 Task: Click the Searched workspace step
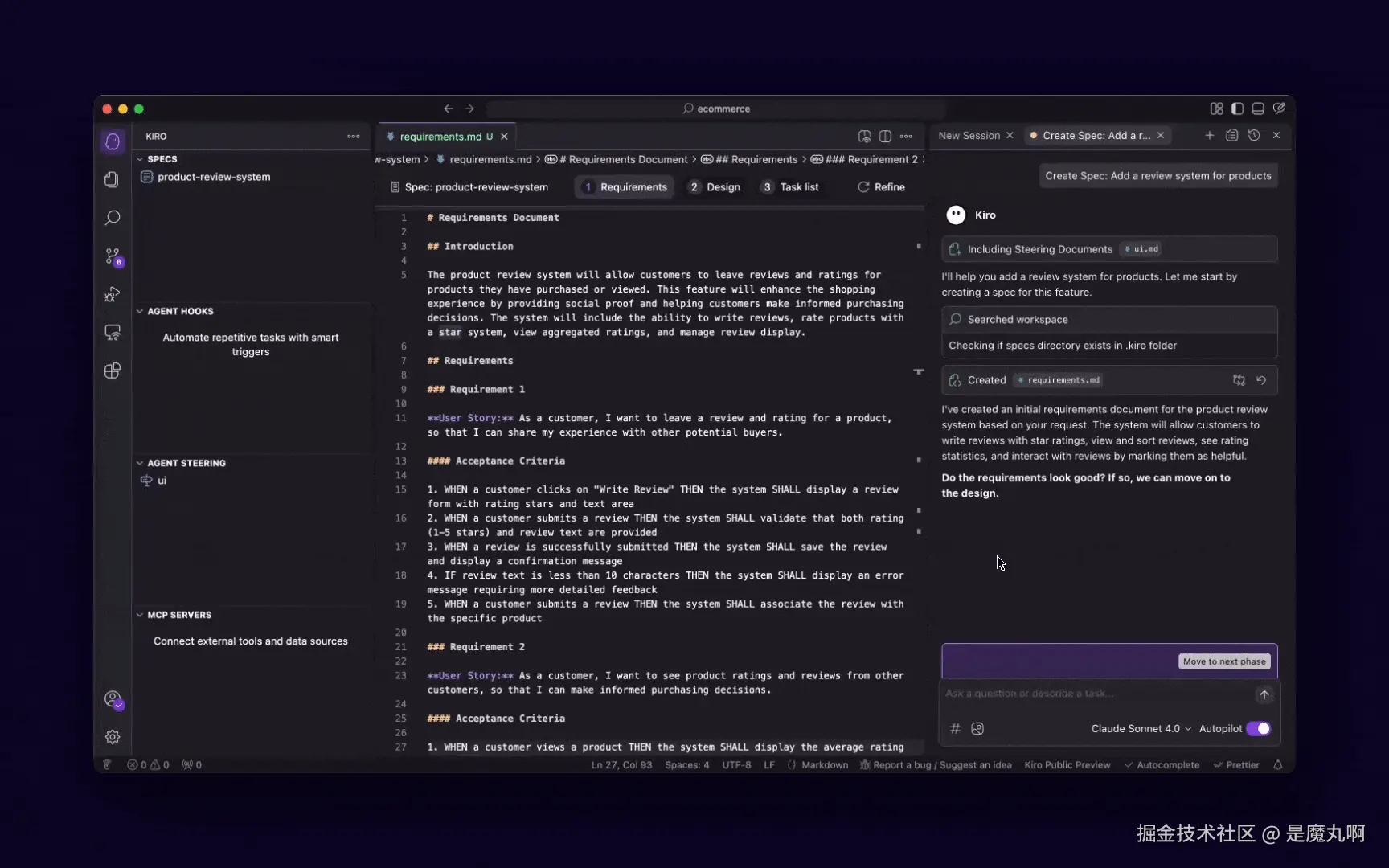1109,320
